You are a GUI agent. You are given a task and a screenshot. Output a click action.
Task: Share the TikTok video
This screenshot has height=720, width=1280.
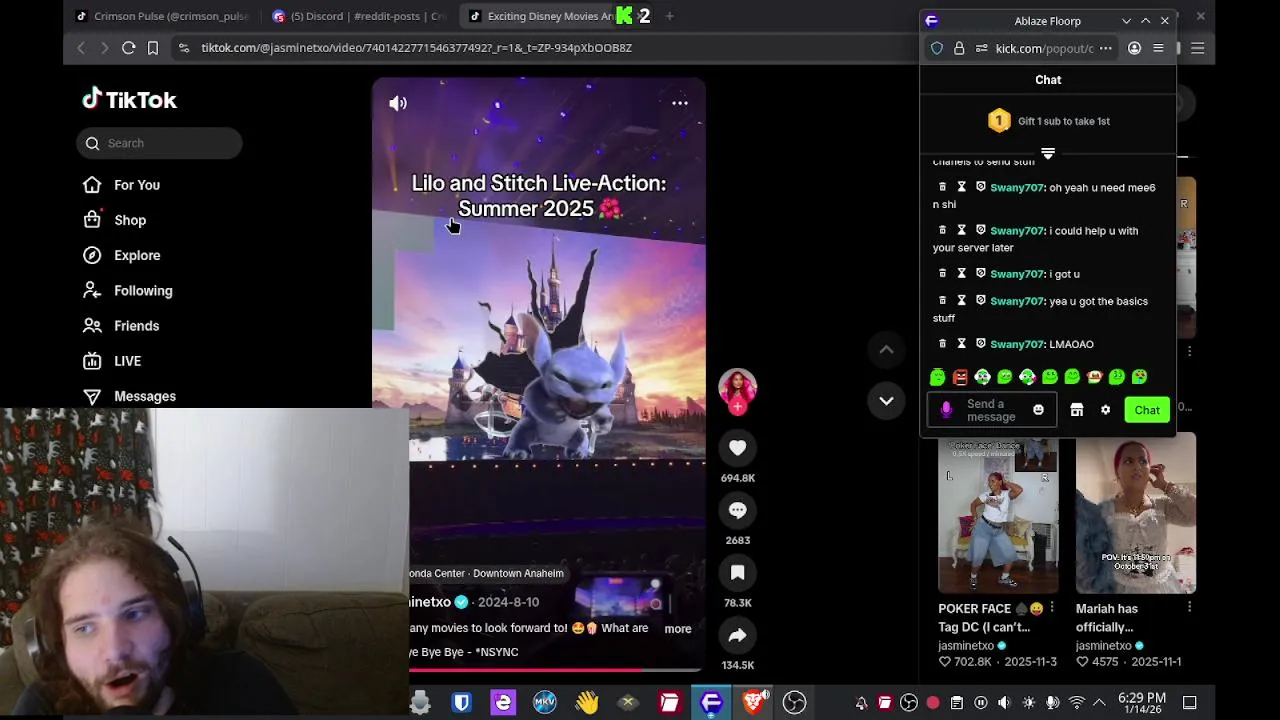coord(737,635)
